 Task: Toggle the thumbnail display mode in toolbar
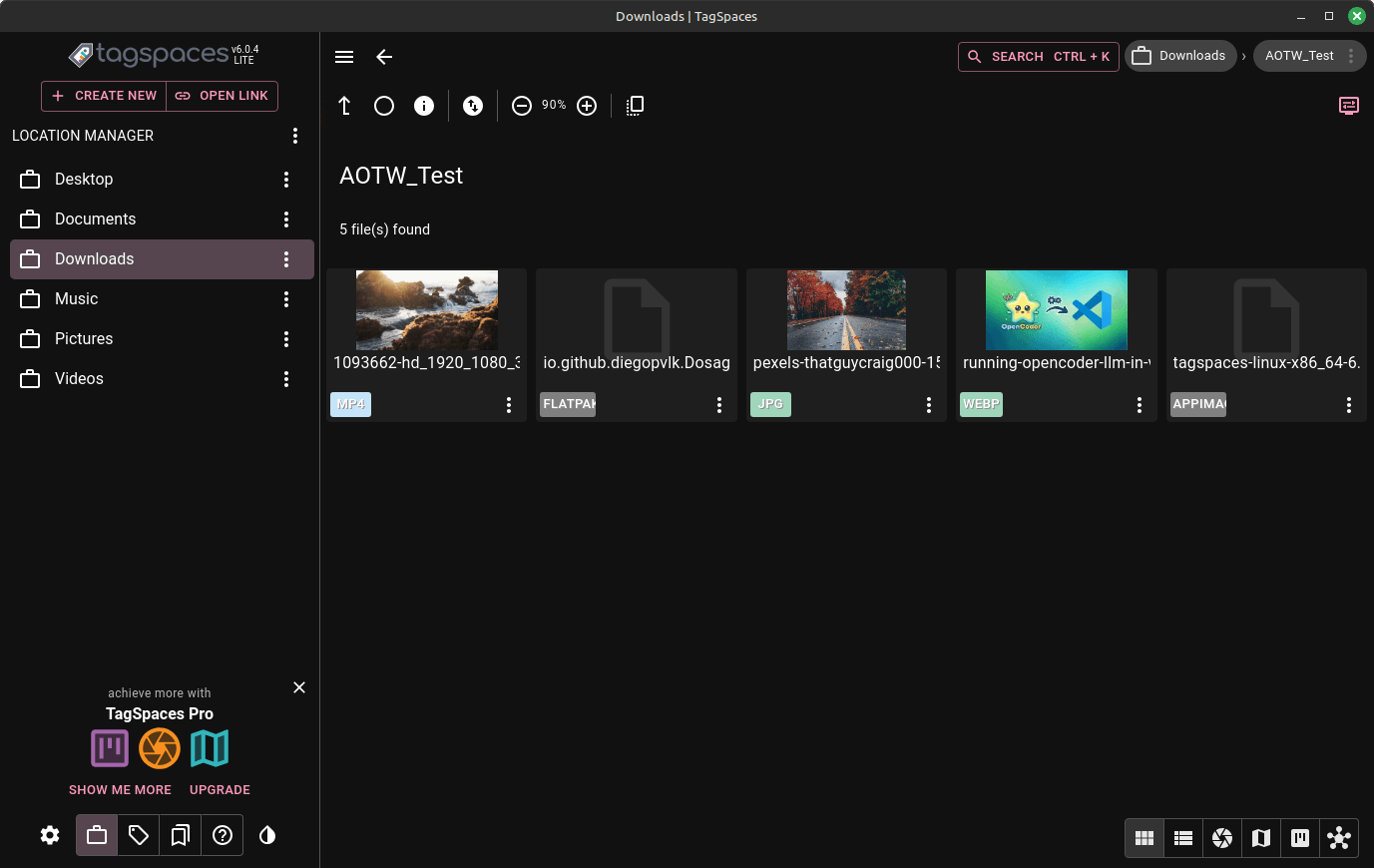[634, 105]
